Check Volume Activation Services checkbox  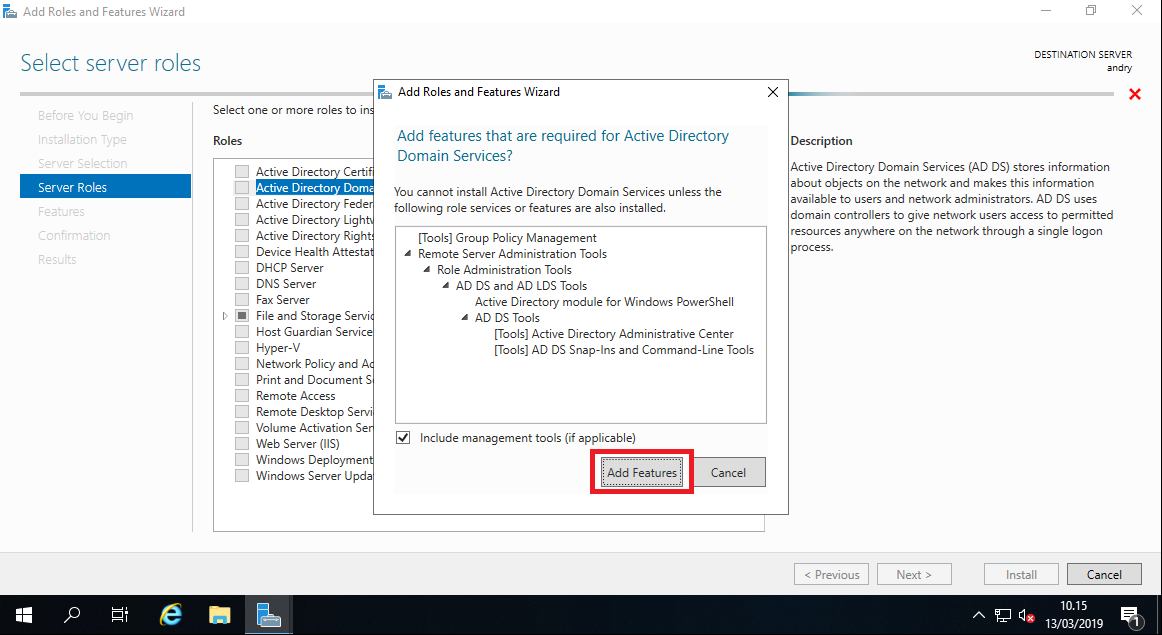pyautogui.click(x=242, y=428)
